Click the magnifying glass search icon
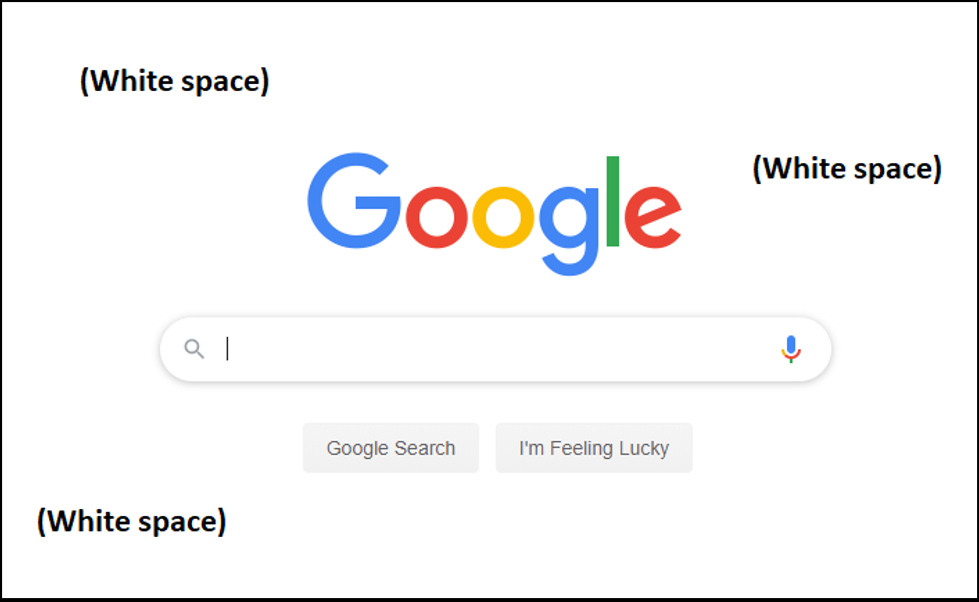 point(194,349)
